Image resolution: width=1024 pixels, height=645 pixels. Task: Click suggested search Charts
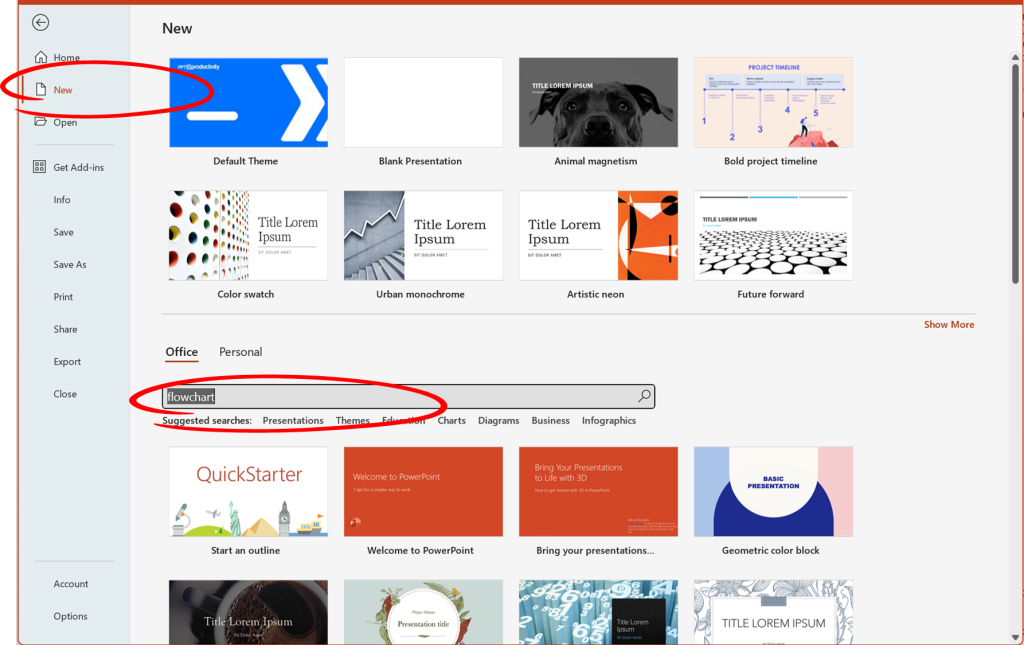click(451, 420)
